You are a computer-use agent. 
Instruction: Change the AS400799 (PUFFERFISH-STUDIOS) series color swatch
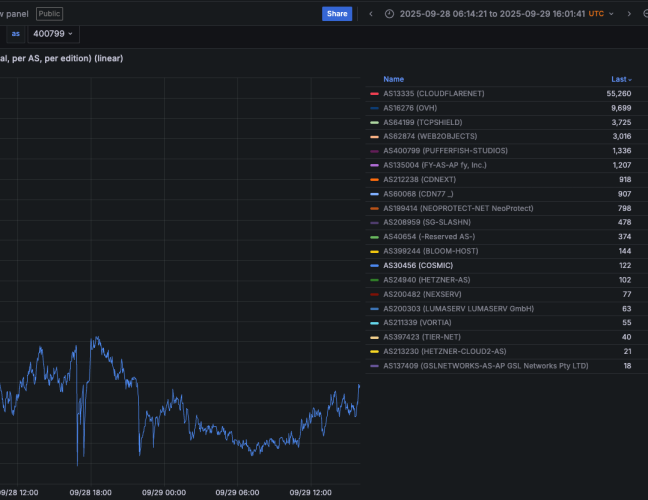[374, 150]
